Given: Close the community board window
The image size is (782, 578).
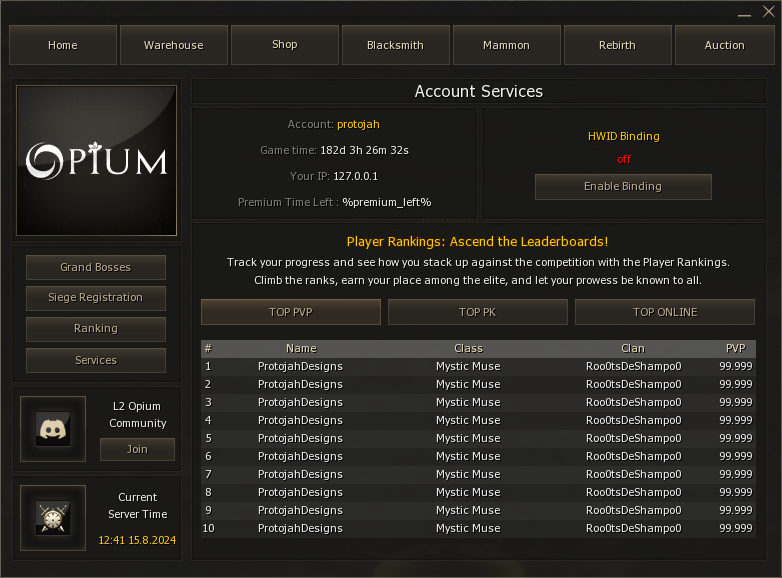Looking at the screenshot, I should tap(769, 11).
